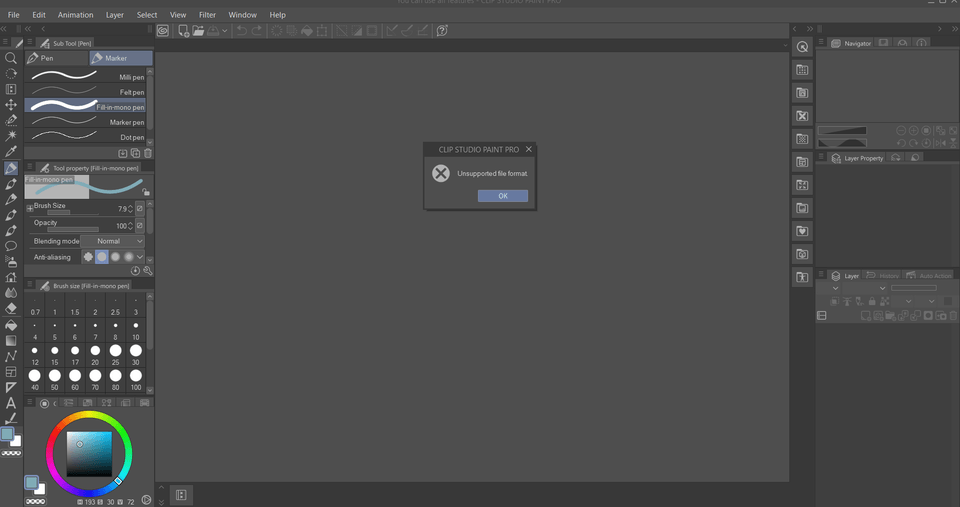This screenshot has height=507, width=960.
Task: Select the Eyedropper tool
Action: click(10, 151)
